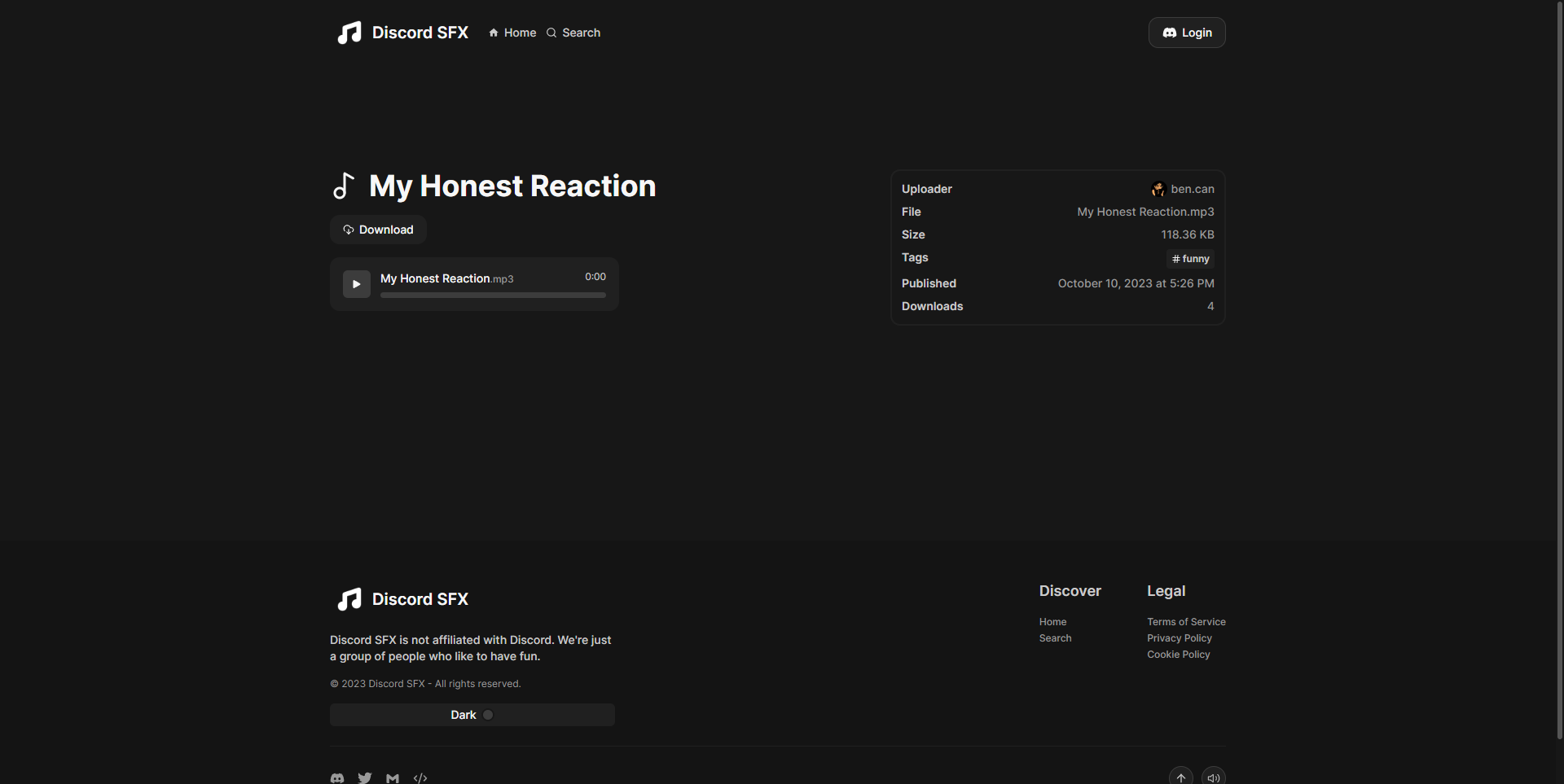Click file name My Honest Reaction.mp3 text
This screenshot has height=784, width=1564.
1145,212
